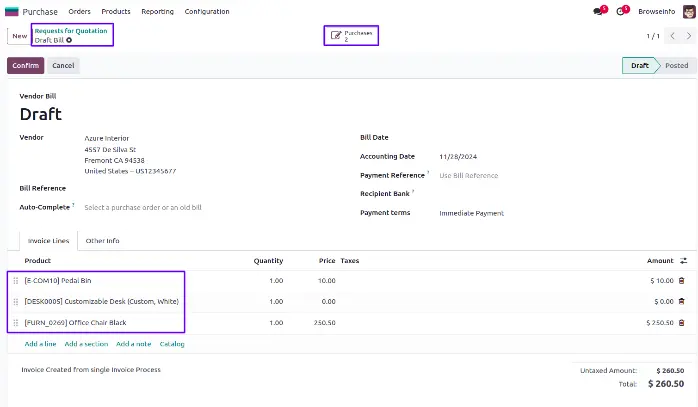Click the drag handle for Pedal Bin row
Image resolution: width=698 pixels, height=407 pixels.
click(15, 281)
